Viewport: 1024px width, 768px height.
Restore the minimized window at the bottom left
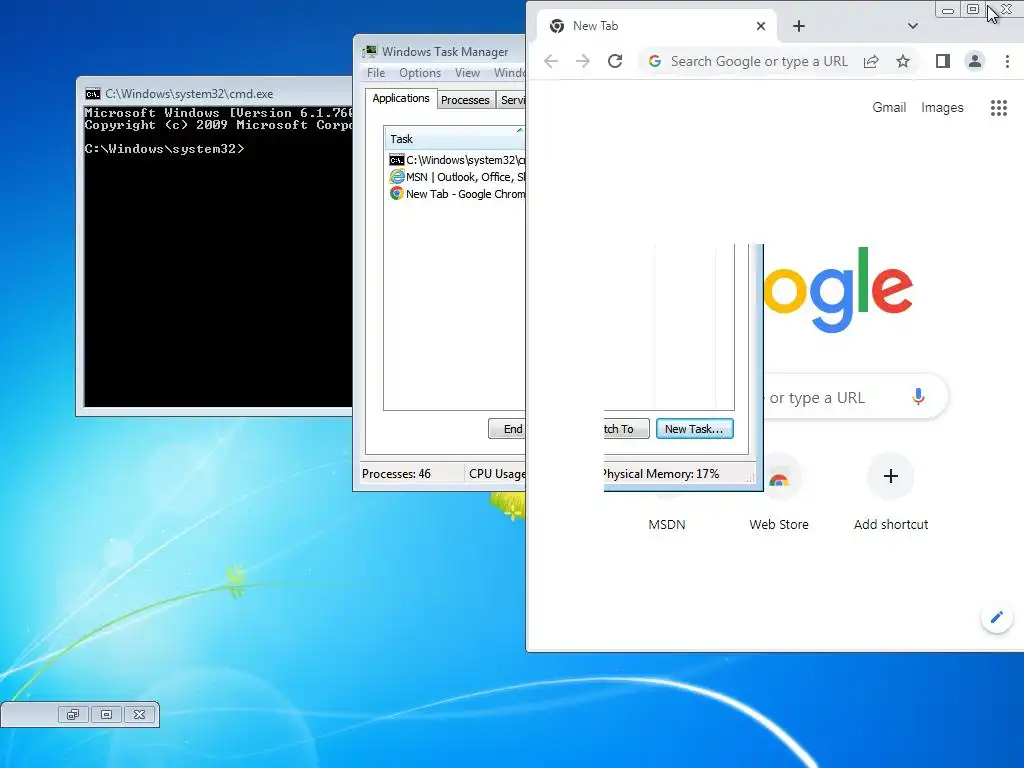click(72, 714)
